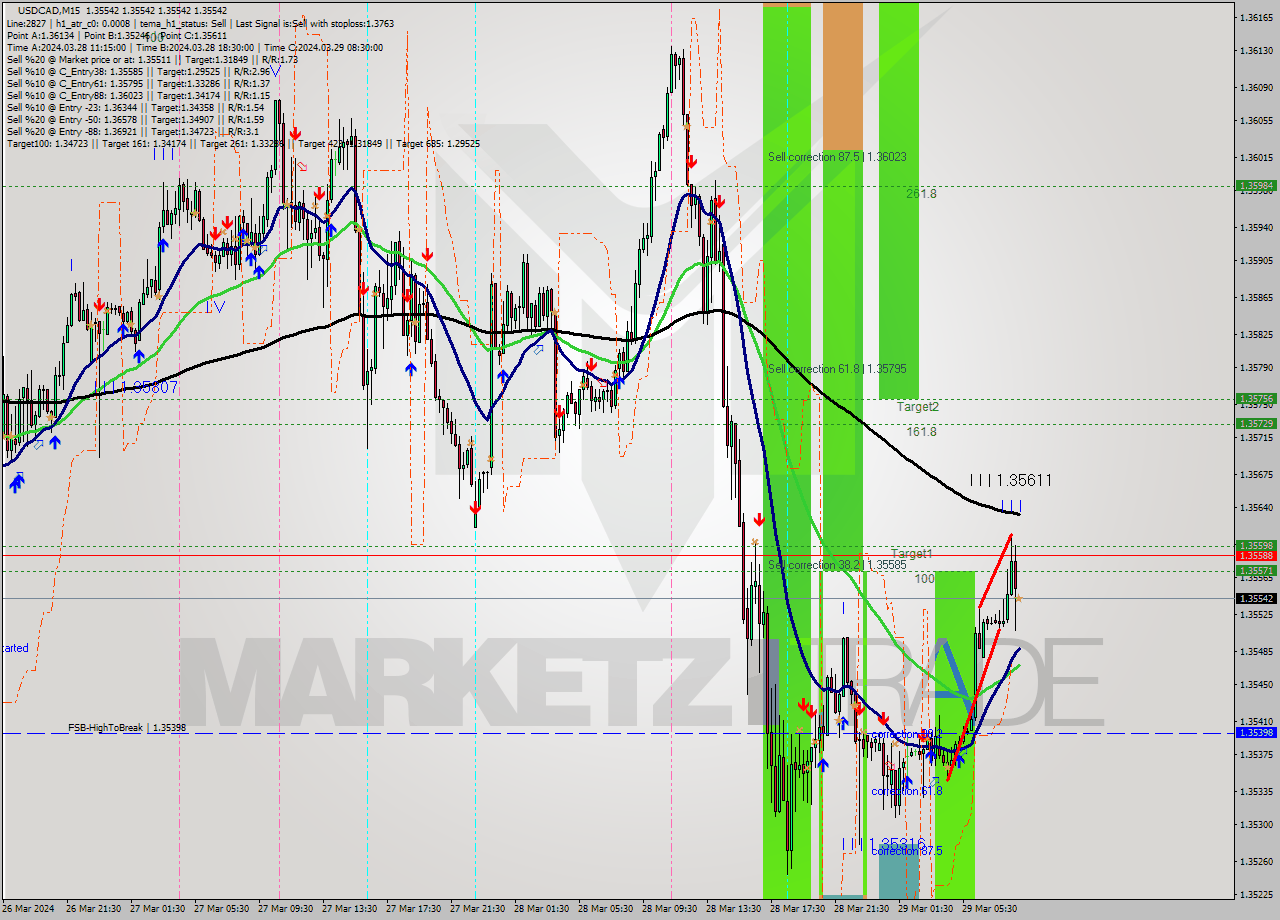
Task: Click the 161.8 Fibonacci level label
Action: 921,432
